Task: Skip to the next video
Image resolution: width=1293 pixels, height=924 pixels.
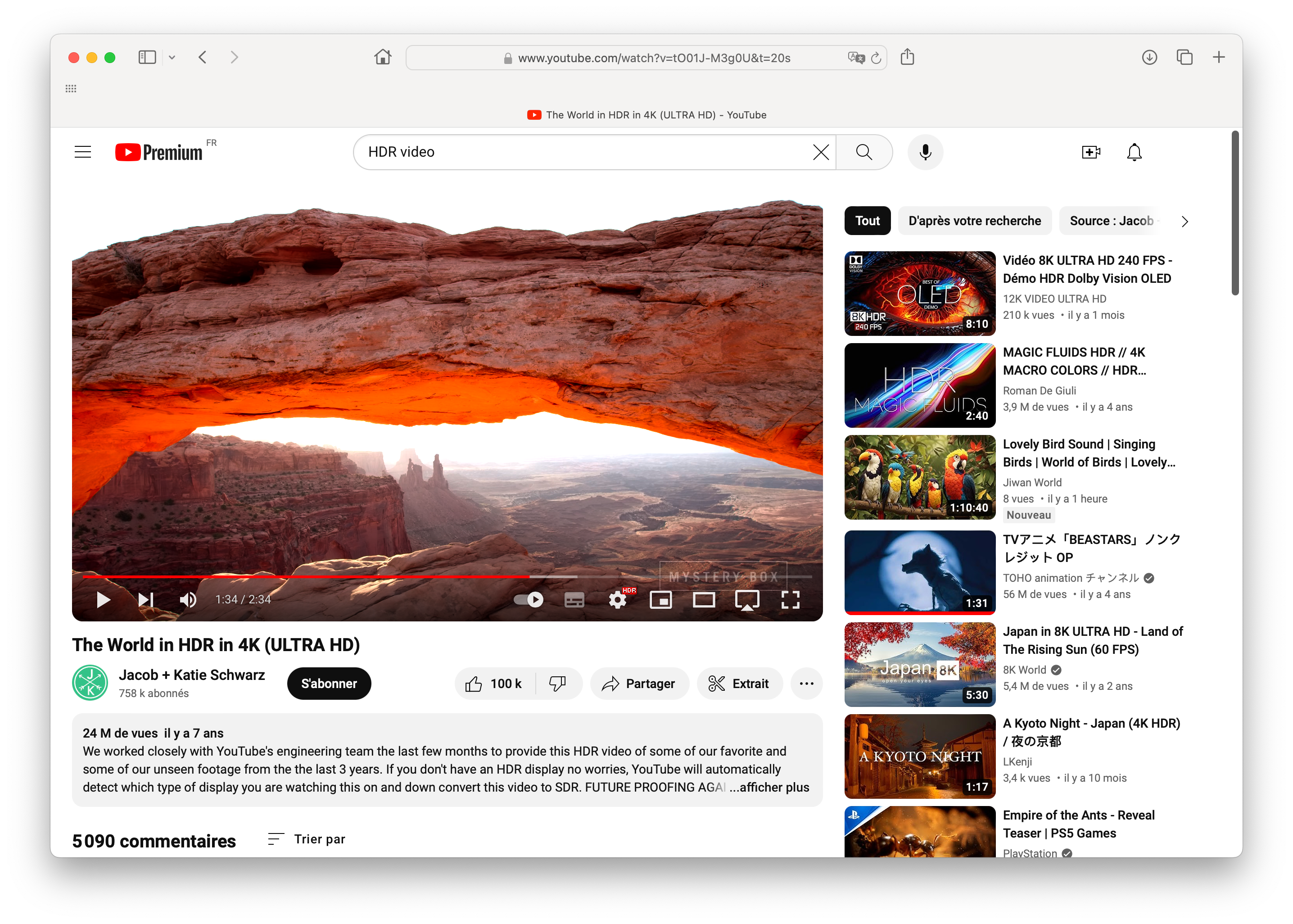Action: 145,600
